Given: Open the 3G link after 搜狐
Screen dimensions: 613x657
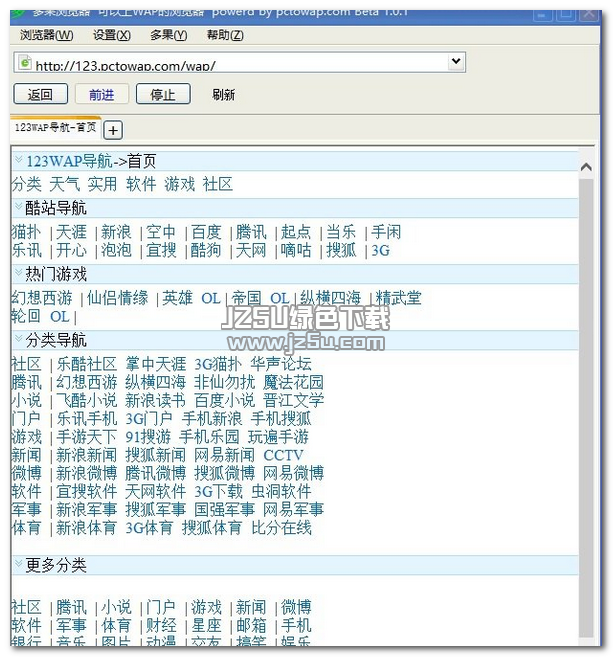Looking at the screenshot, I should click(380, 251).
